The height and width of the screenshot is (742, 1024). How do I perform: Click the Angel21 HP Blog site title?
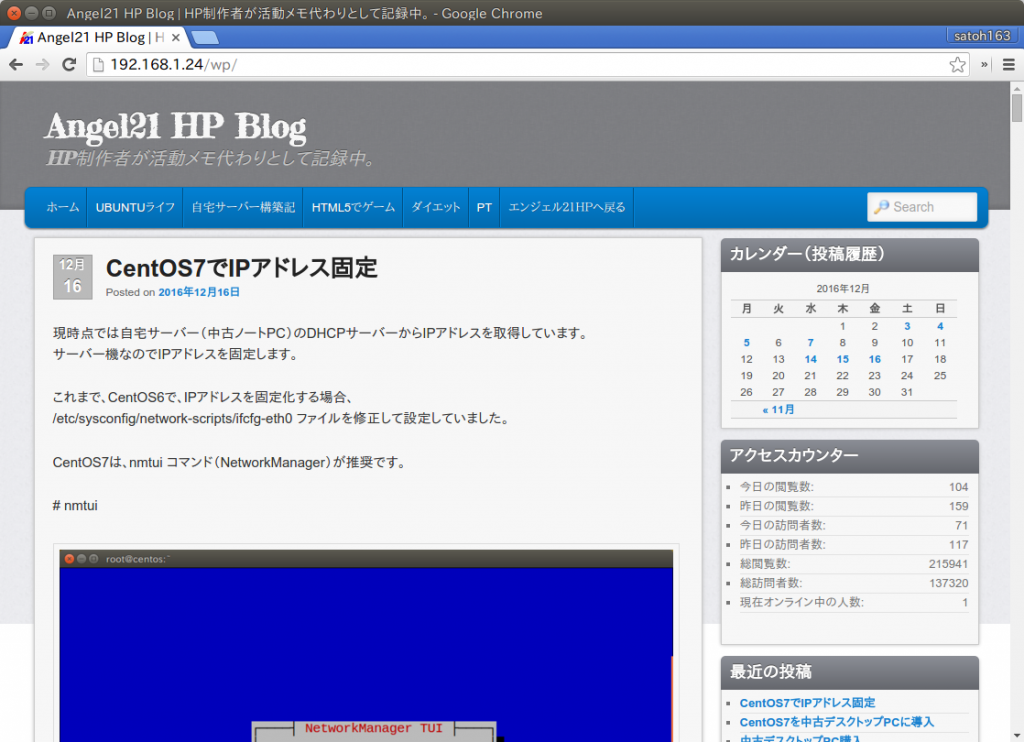click(x=175, y=127)
